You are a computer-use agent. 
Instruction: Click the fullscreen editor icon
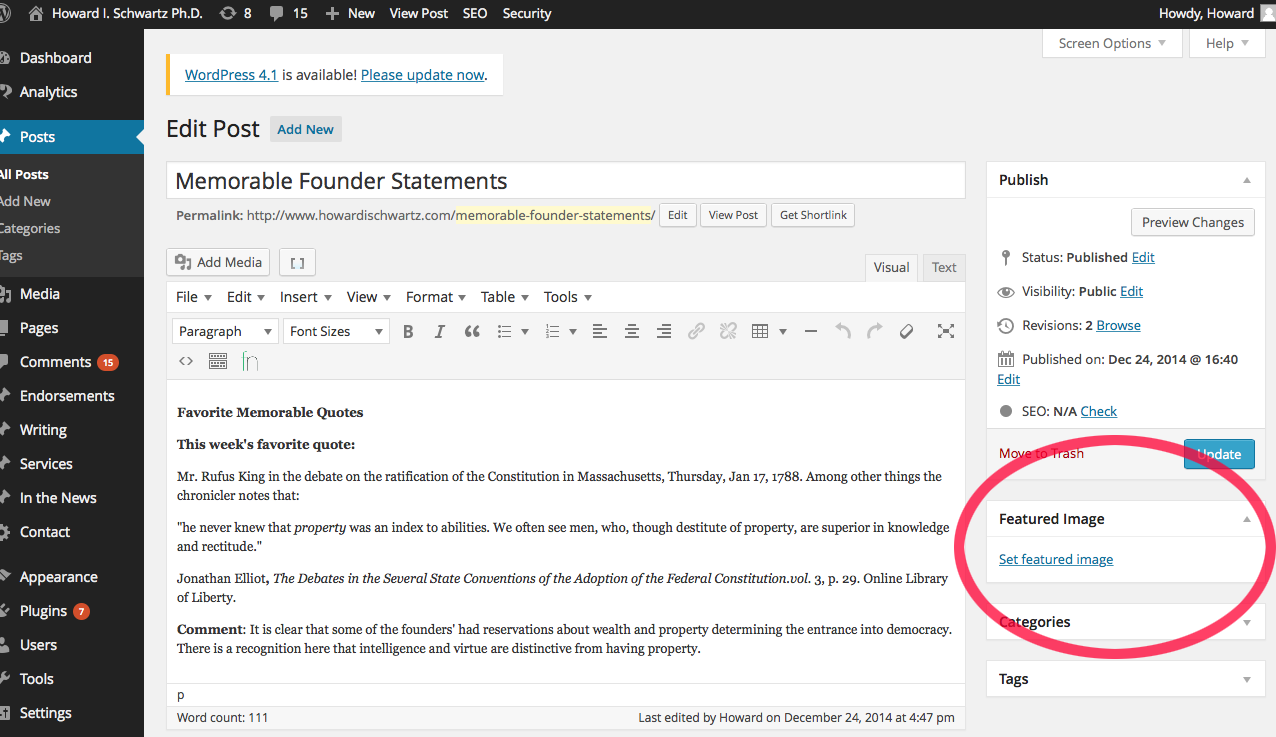(x=945, y=331)
